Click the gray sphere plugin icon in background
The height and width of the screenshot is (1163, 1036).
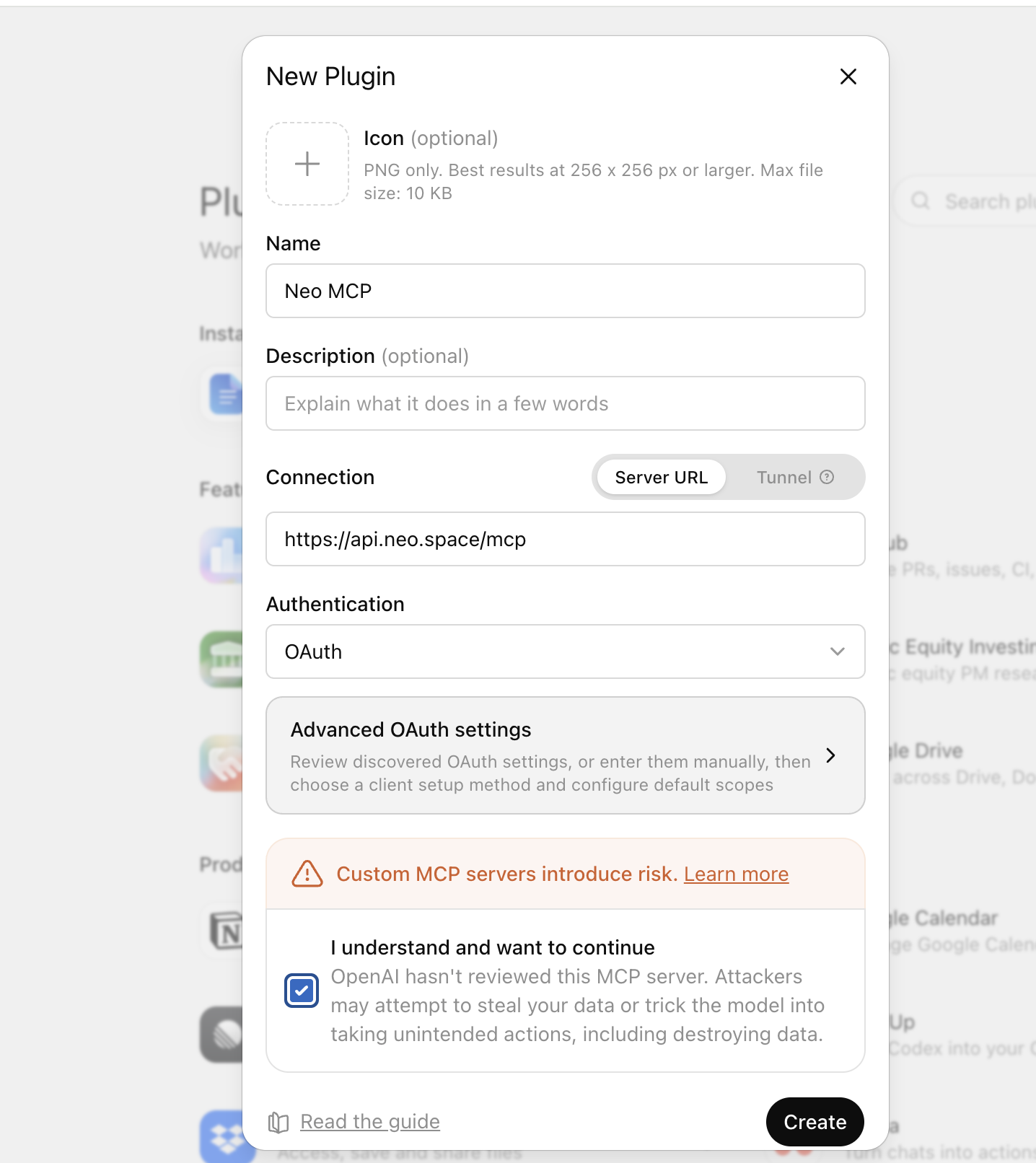[222, 1035]
